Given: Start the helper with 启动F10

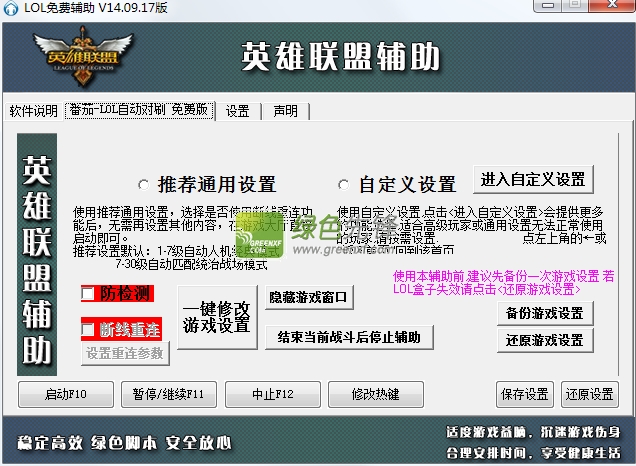Looking at the screenshot, I should (x=66, y=394).
